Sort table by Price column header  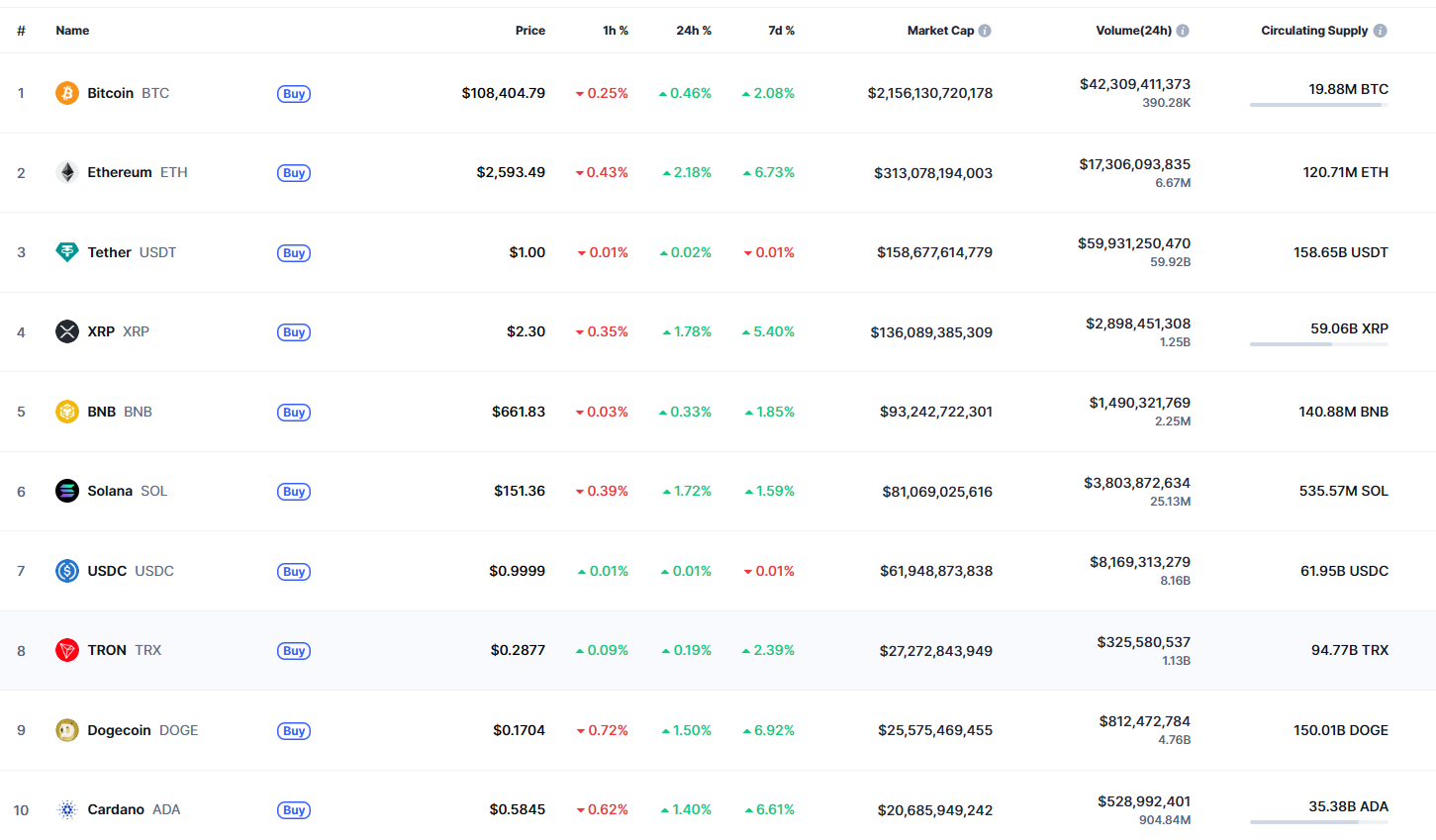530,31
